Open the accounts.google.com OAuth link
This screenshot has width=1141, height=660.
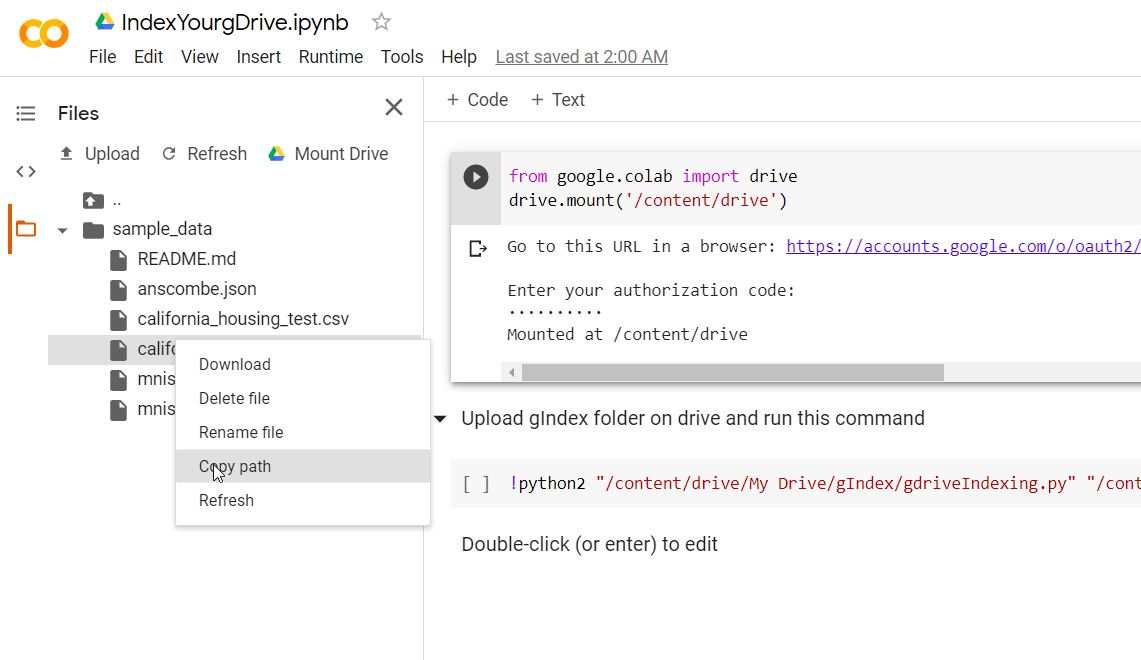point(962,246)
